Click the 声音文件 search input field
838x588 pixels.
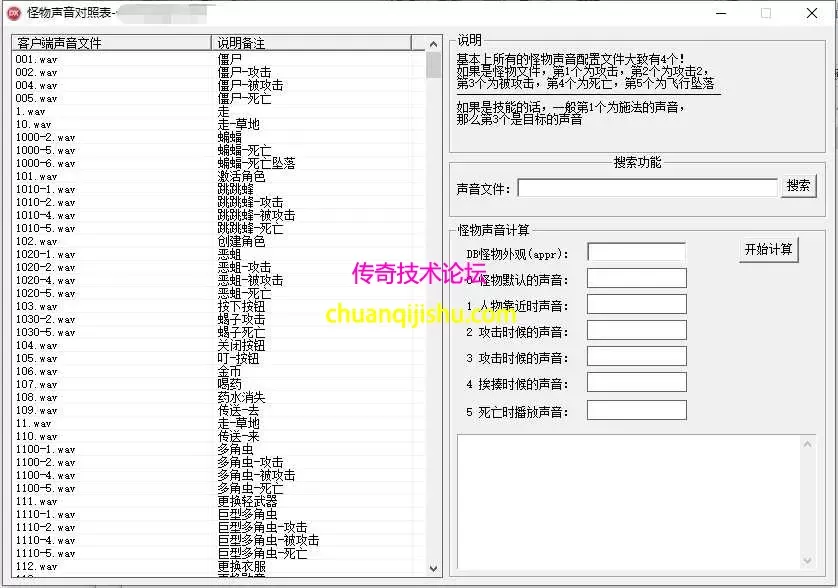645,186
